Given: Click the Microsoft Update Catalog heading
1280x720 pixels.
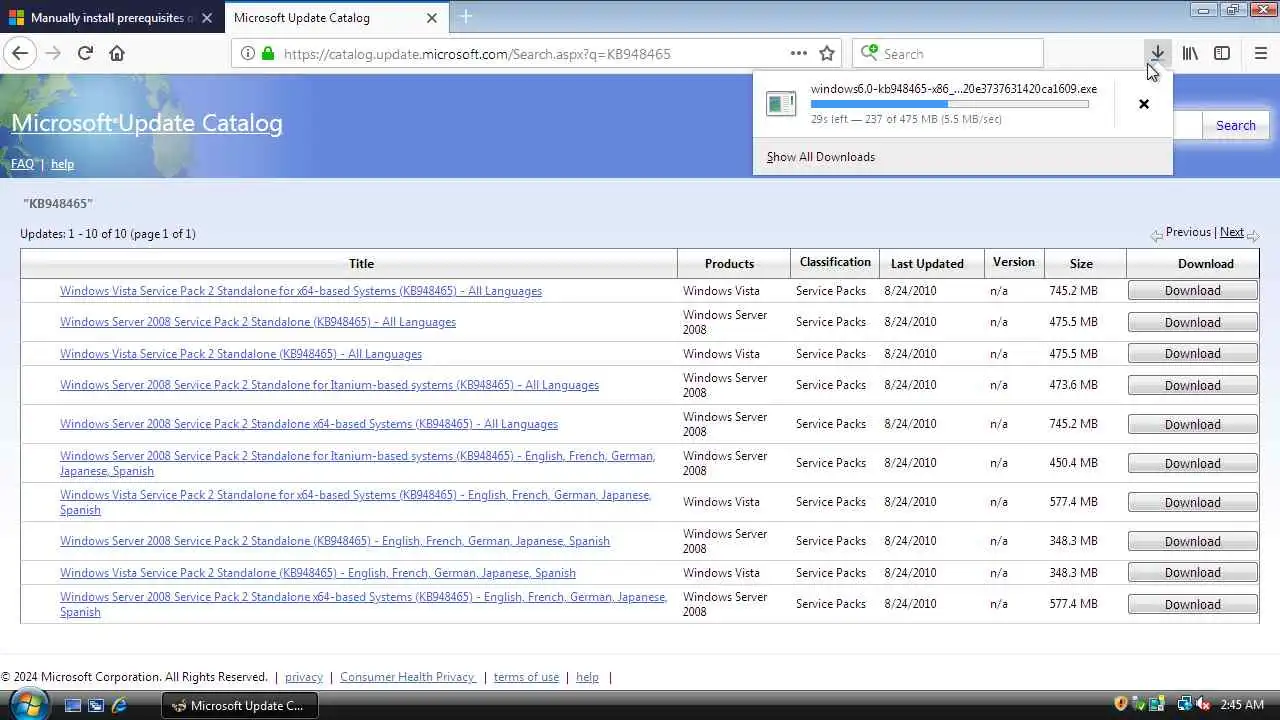Looking at the screenshot, I should tap(146, 123).
